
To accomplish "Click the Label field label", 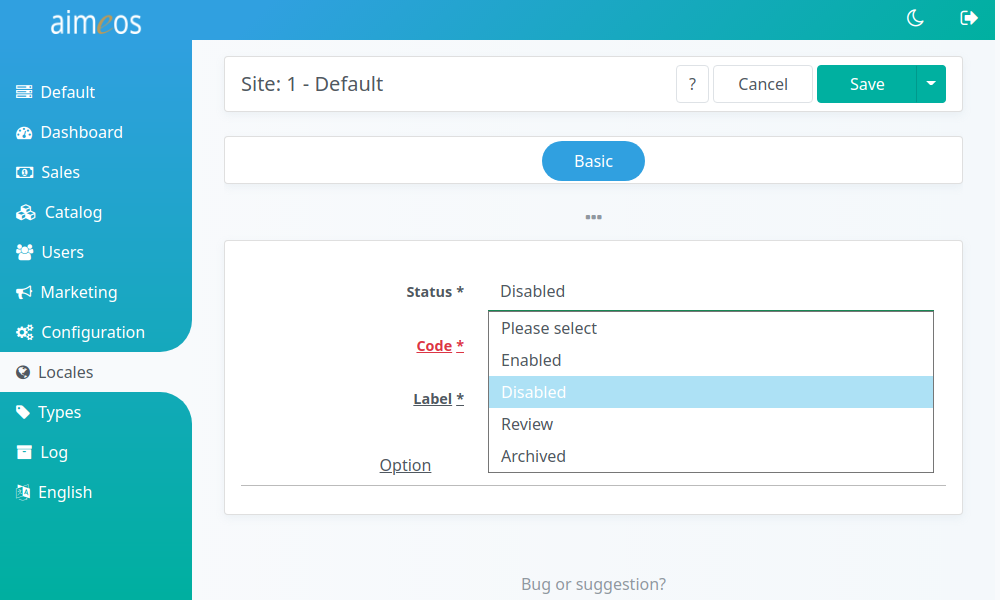I will pos(439,399).
